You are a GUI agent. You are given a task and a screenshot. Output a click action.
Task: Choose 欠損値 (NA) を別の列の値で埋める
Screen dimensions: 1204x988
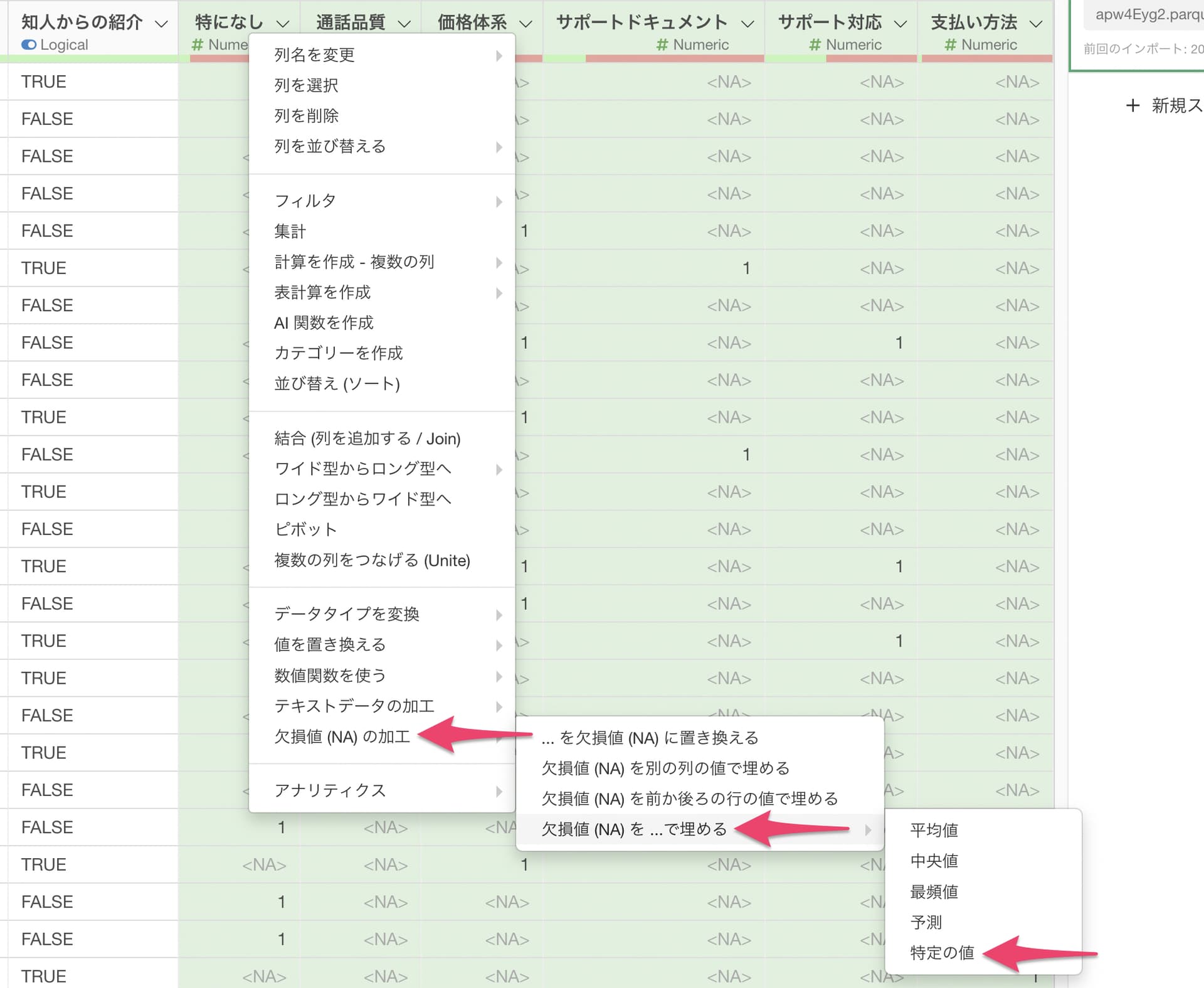(665, 768)
